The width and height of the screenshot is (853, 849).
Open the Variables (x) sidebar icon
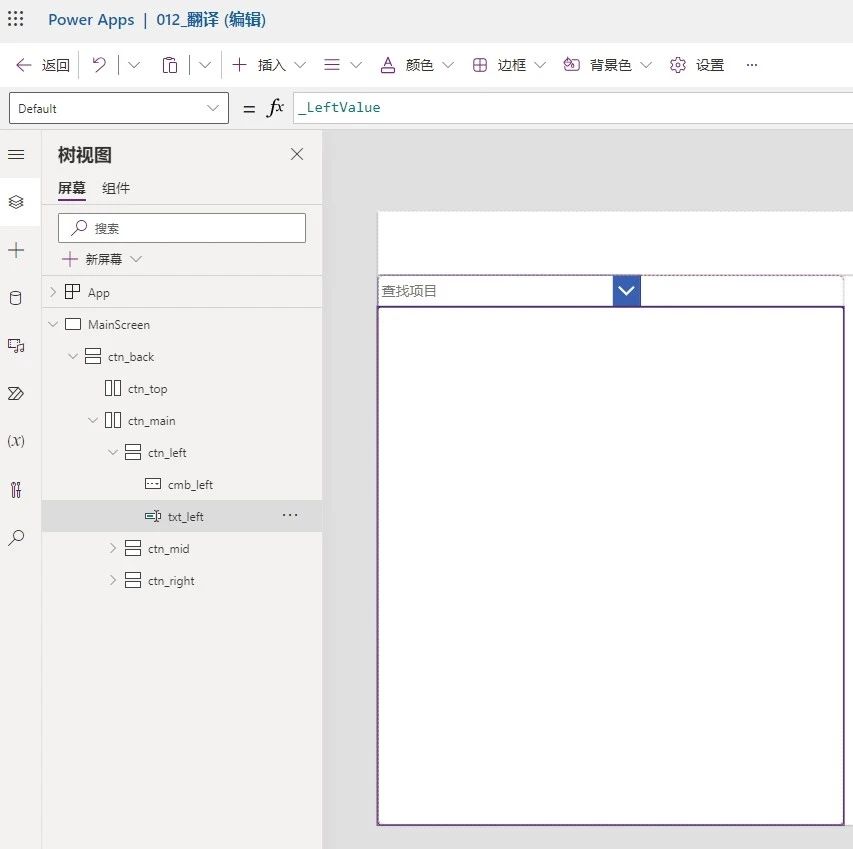tap(16, 441)
